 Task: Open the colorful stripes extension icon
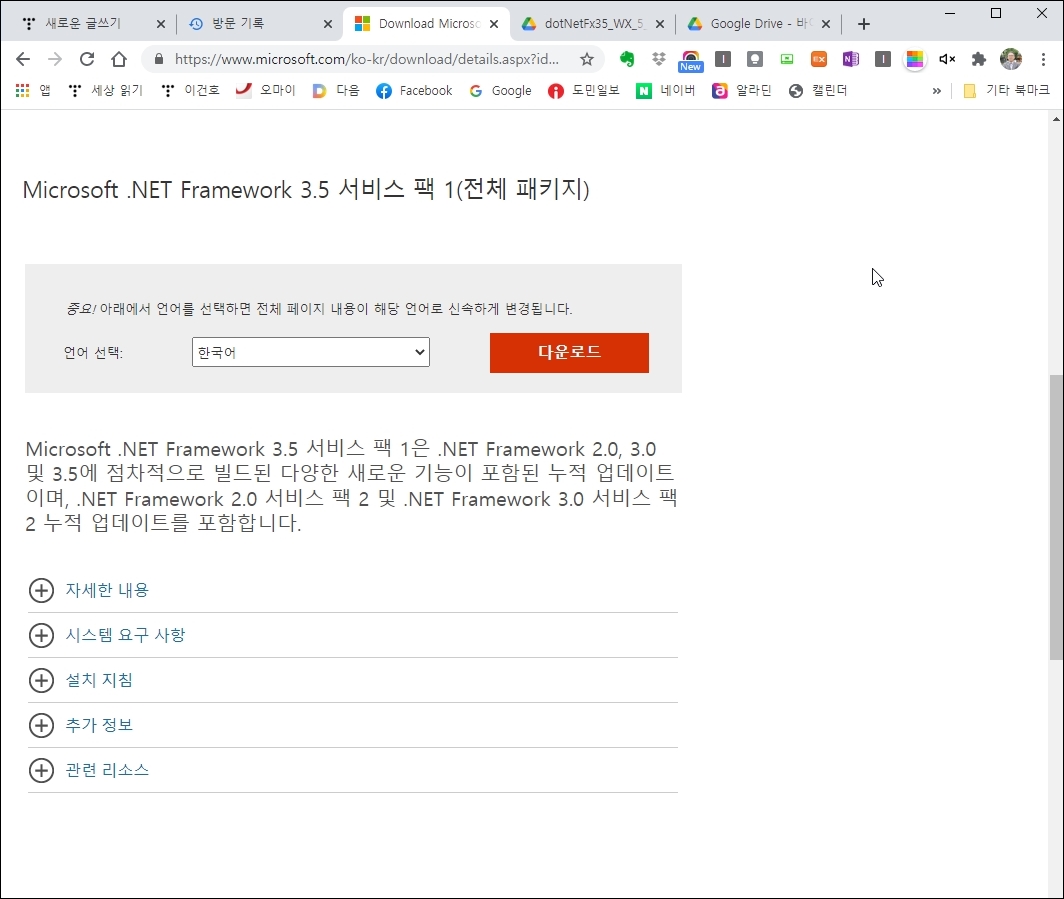click(915, 59)
